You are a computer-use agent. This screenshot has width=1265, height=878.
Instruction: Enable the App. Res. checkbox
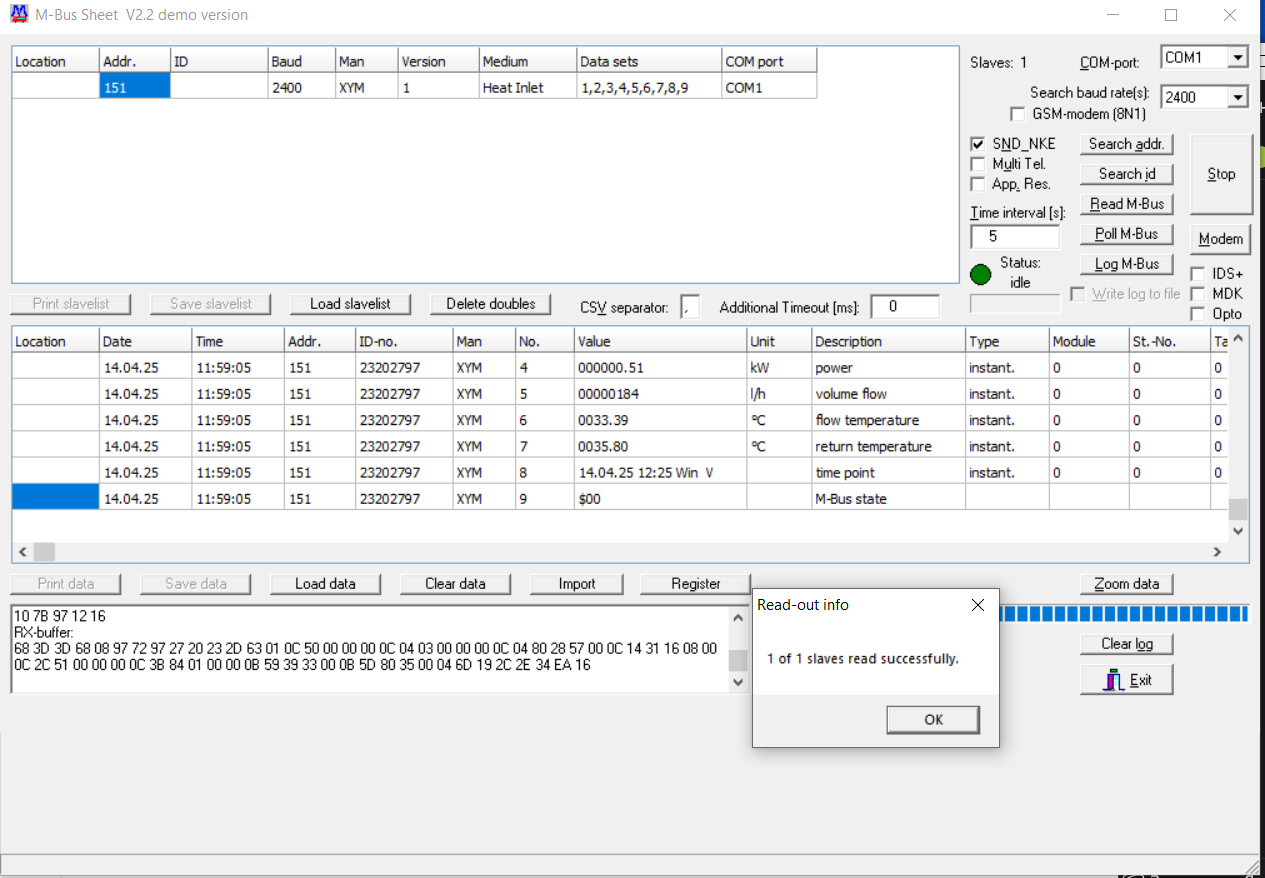(x=978, y=184)
